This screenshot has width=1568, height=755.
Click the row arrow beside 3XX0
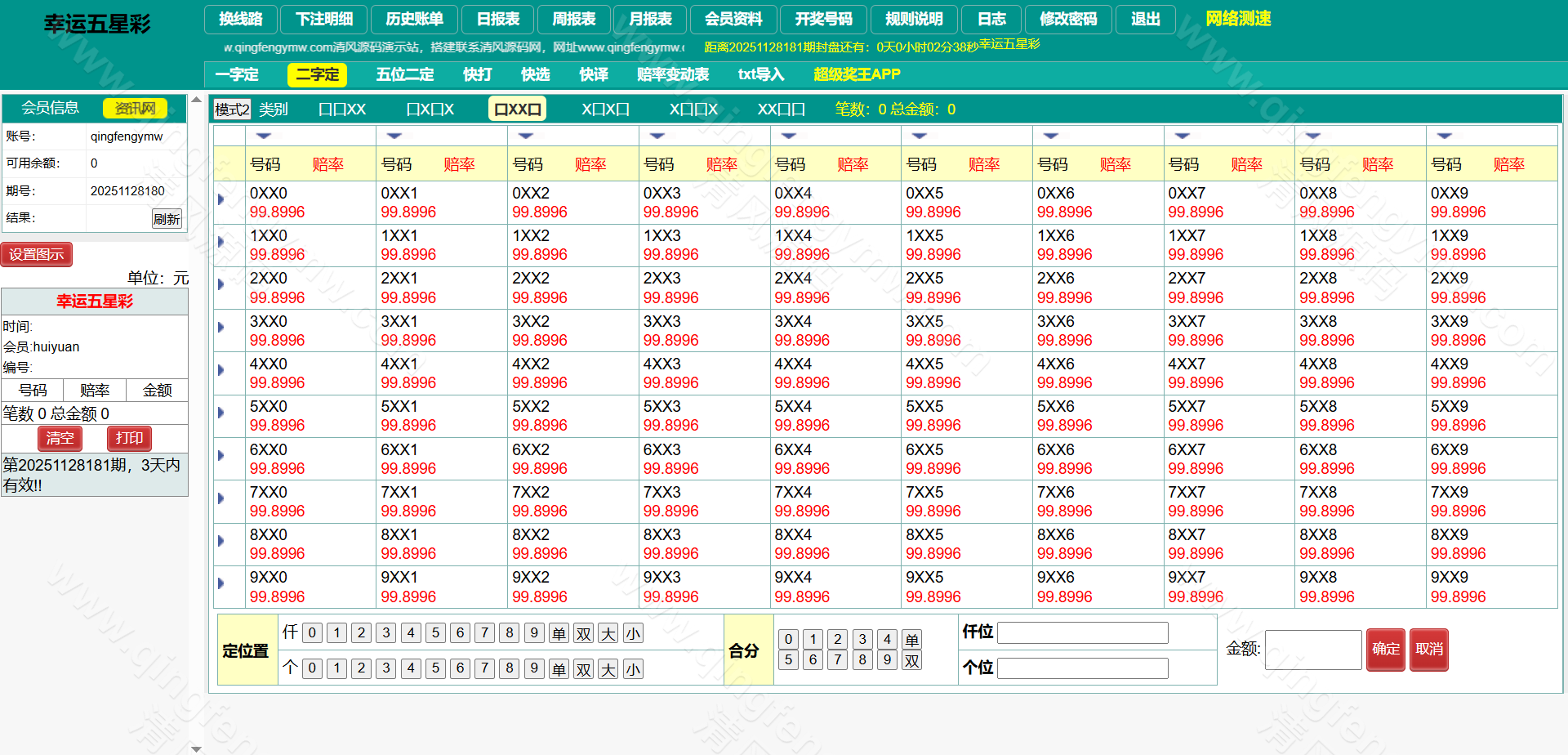point(220,328)
